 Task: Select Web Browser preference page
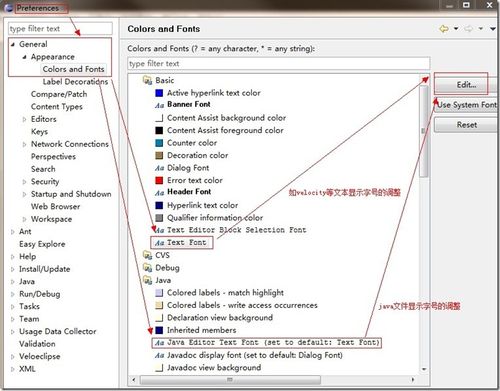point(55,207)
